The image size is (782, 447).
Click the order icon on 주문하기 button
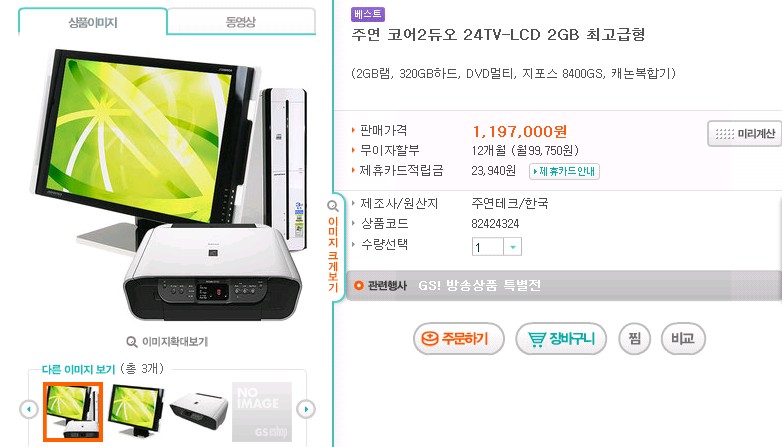tap(430, 339)
